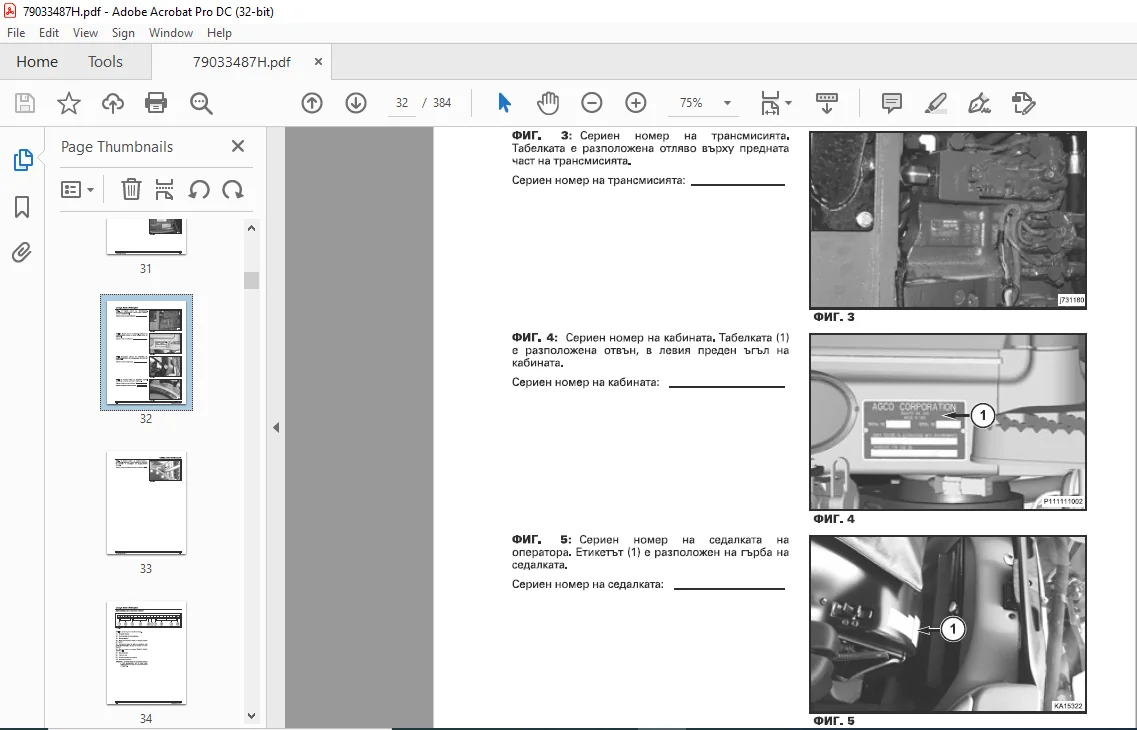
Task: Delete the selected page with the trash icon
Action: (x=131, y=190)
